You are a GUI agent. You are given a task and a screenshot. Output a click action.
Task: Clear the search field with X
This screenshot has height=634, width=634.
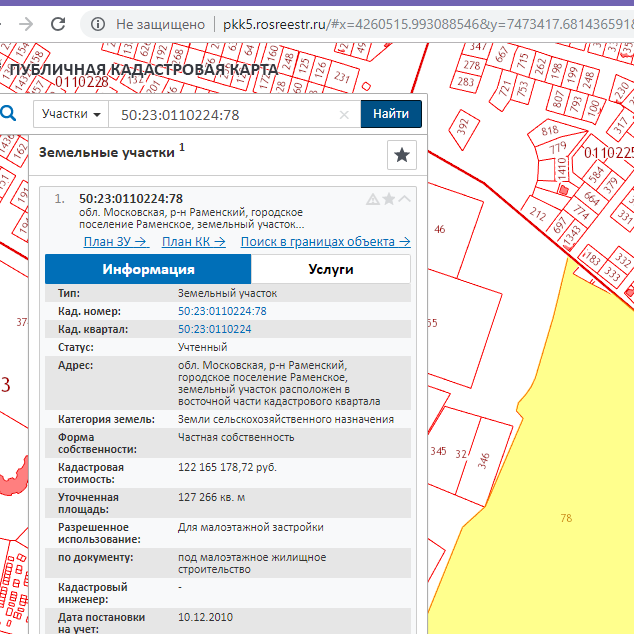(x=345, y=115)
